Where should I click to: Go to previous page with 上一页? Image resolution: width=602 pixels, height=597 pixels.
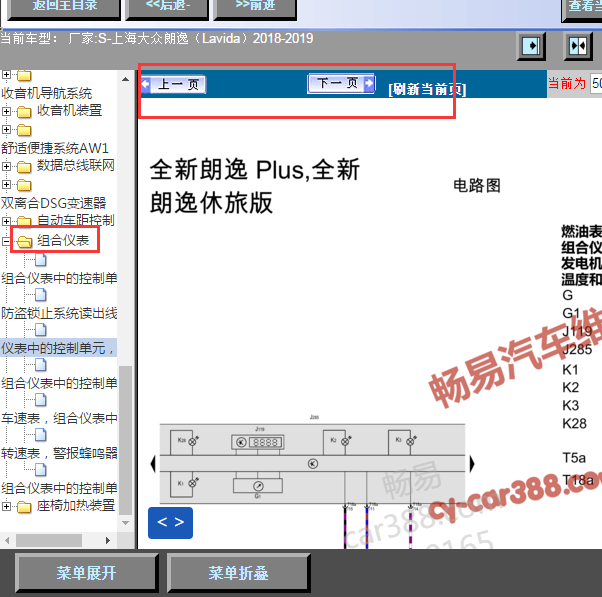[x=174, y=84]
